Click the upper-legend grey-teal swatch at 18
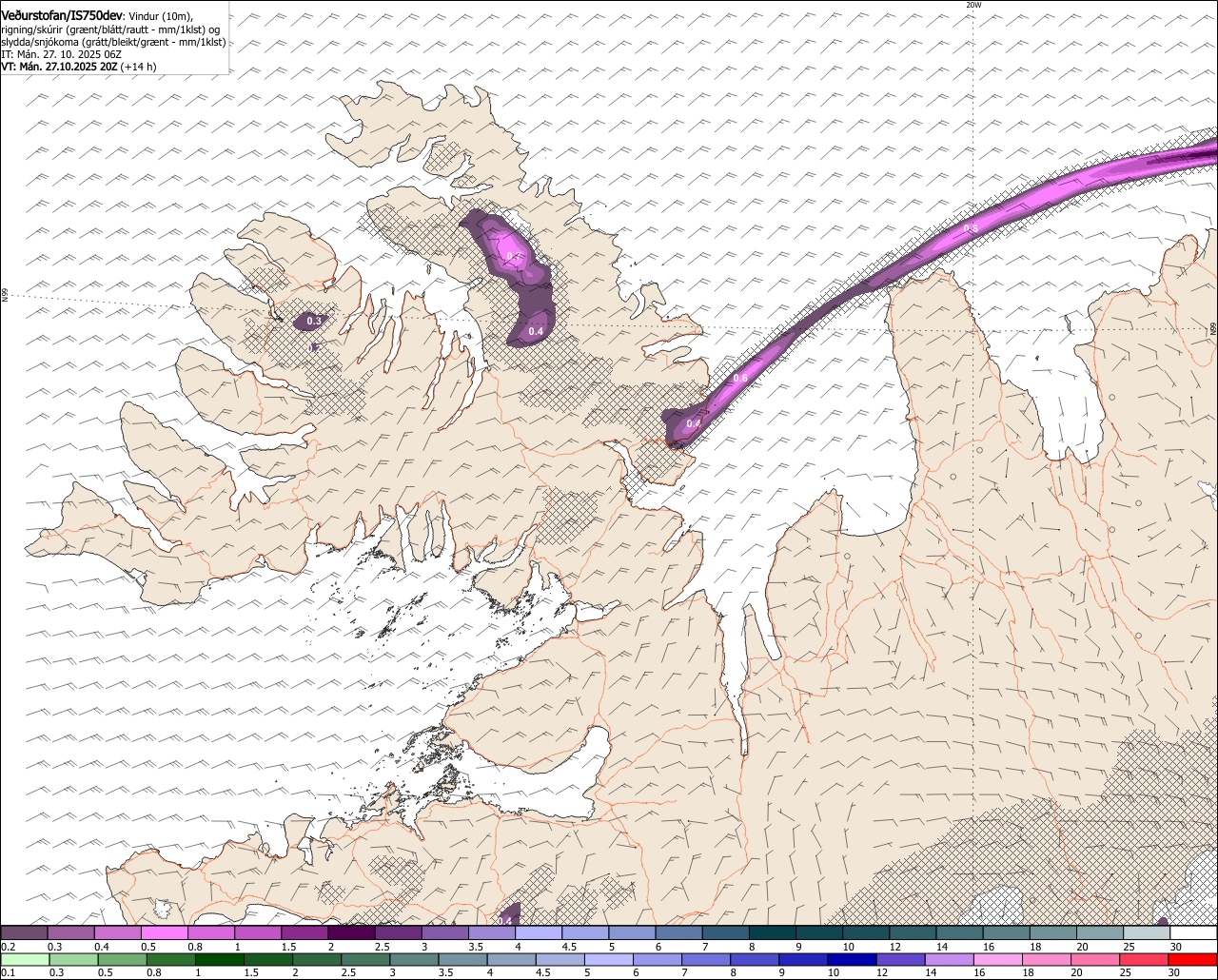Viewport: 1218px width, 980px height. [1054, 932]
